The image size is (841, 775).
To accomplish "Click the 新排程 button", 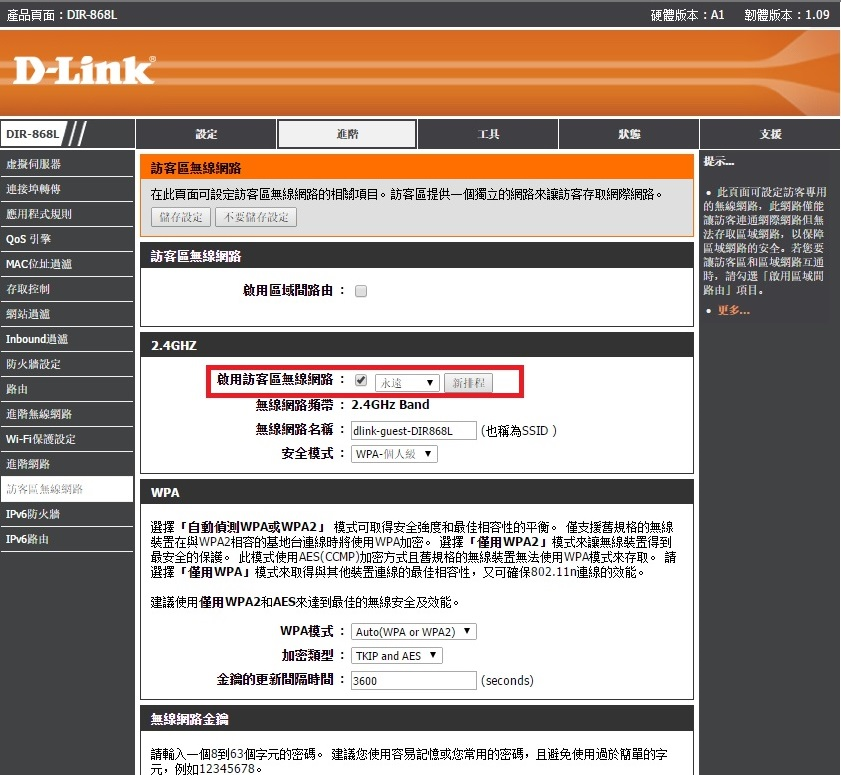I will 469,383.
